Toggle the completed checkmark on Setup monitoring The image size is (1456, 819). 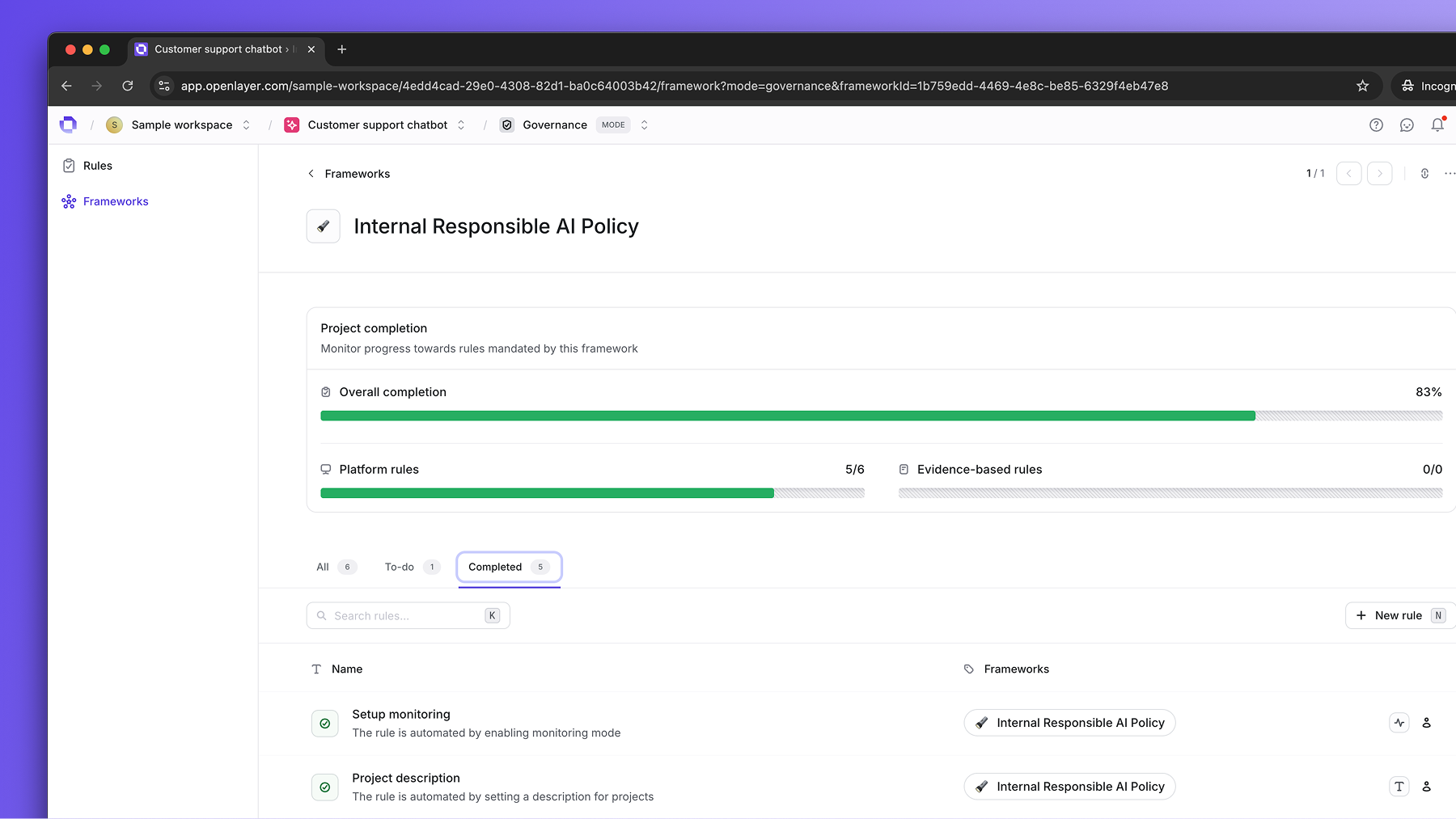click(324, 723)
